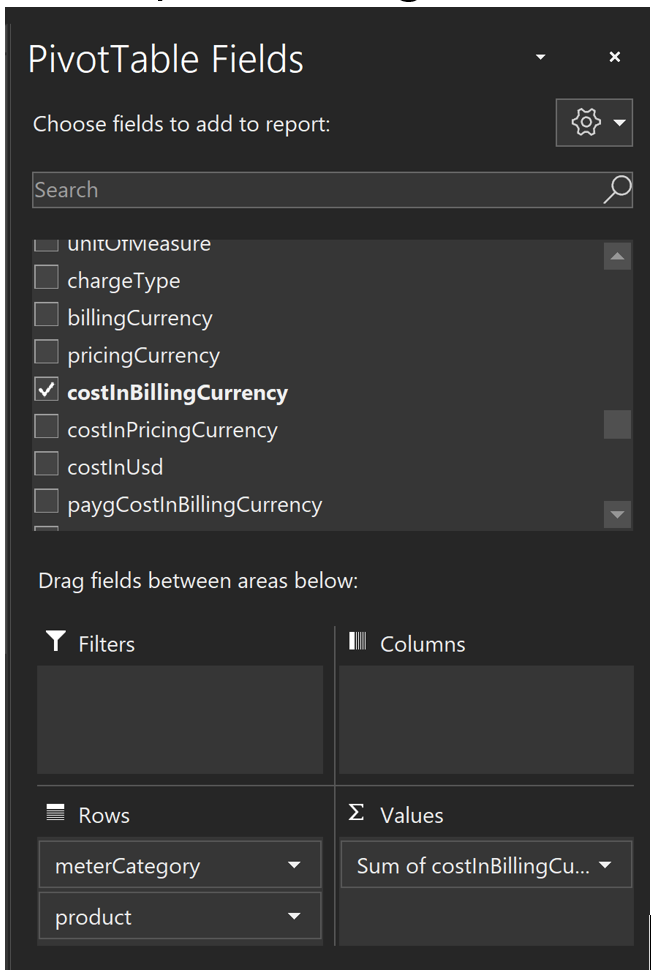Click the Rows area icon

(x=55, y=814)
